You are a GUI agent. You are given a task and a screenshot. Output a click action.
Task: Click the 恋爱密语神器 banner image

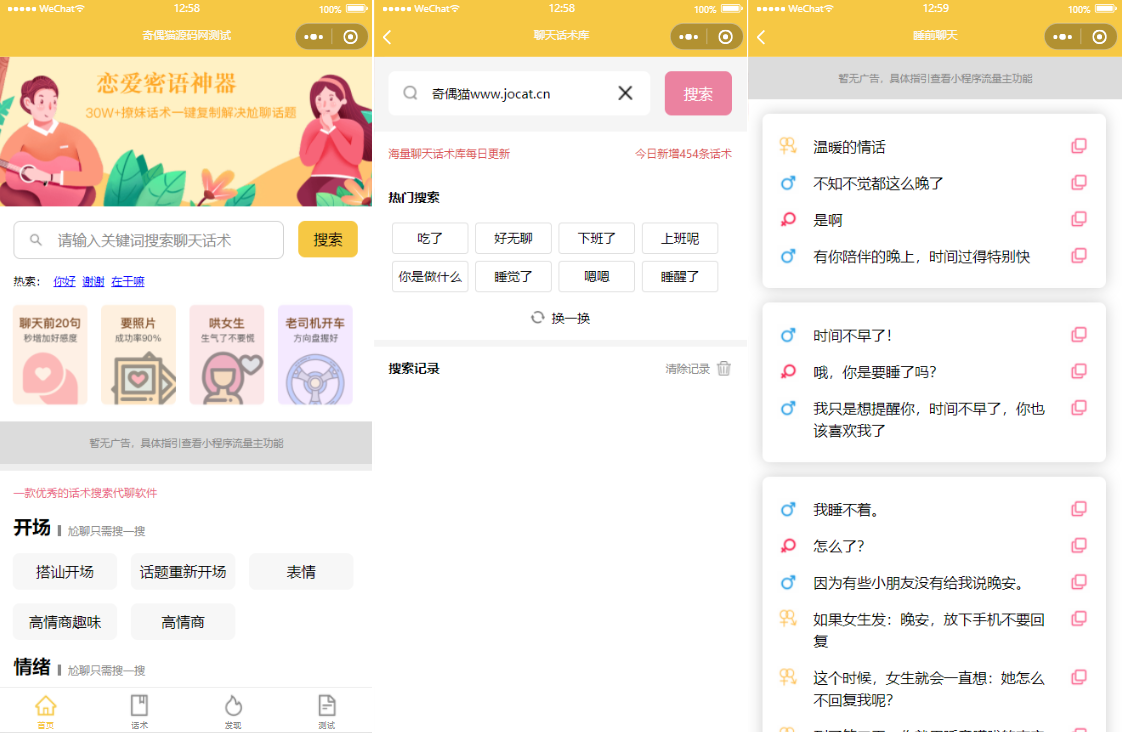[x=186, y=132]
